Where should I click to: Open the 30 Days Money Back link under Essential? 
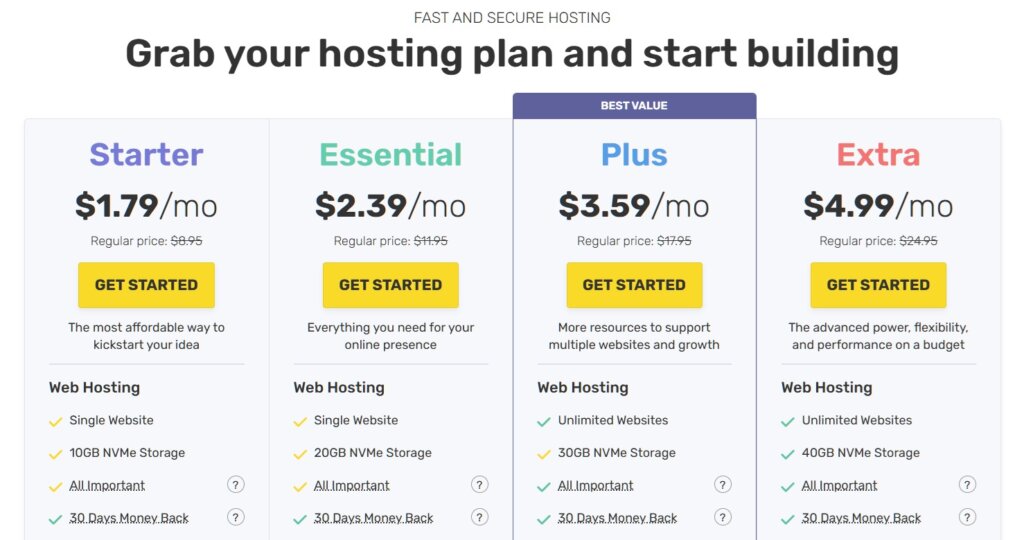373,518
